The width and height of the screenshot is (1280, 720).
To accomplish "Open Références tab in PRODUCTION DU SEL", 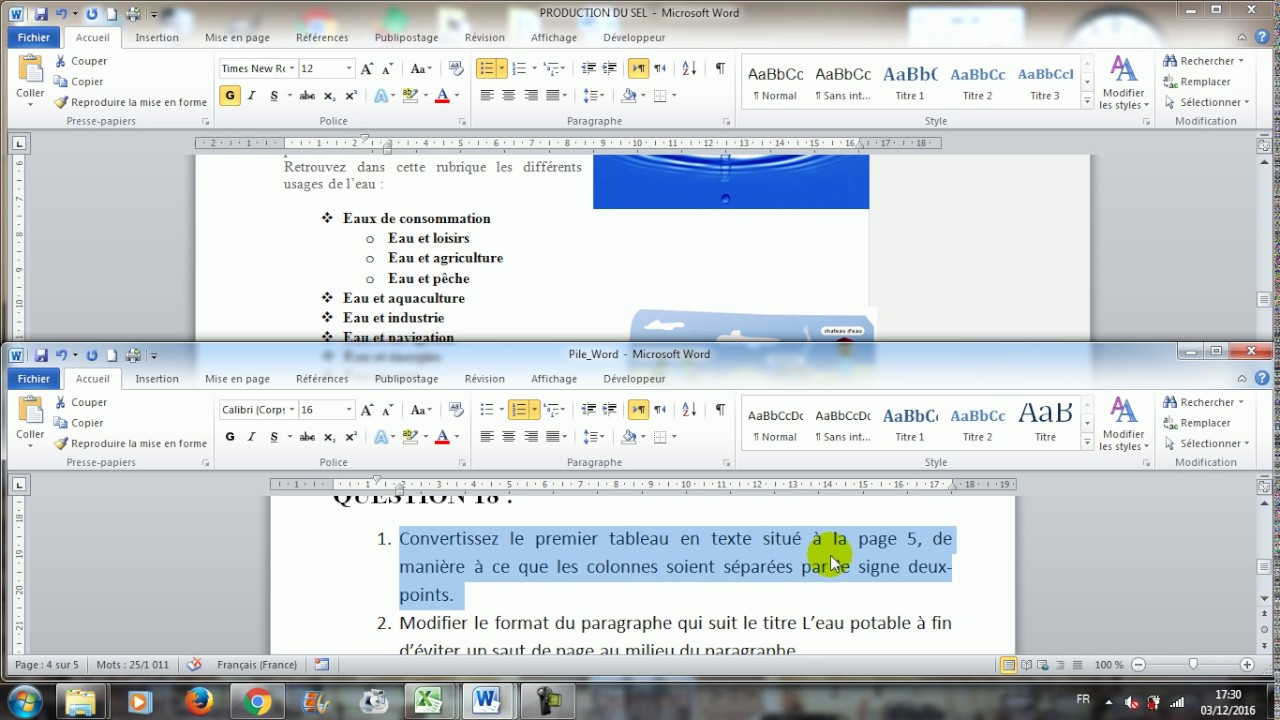I will tap(322, 38).
